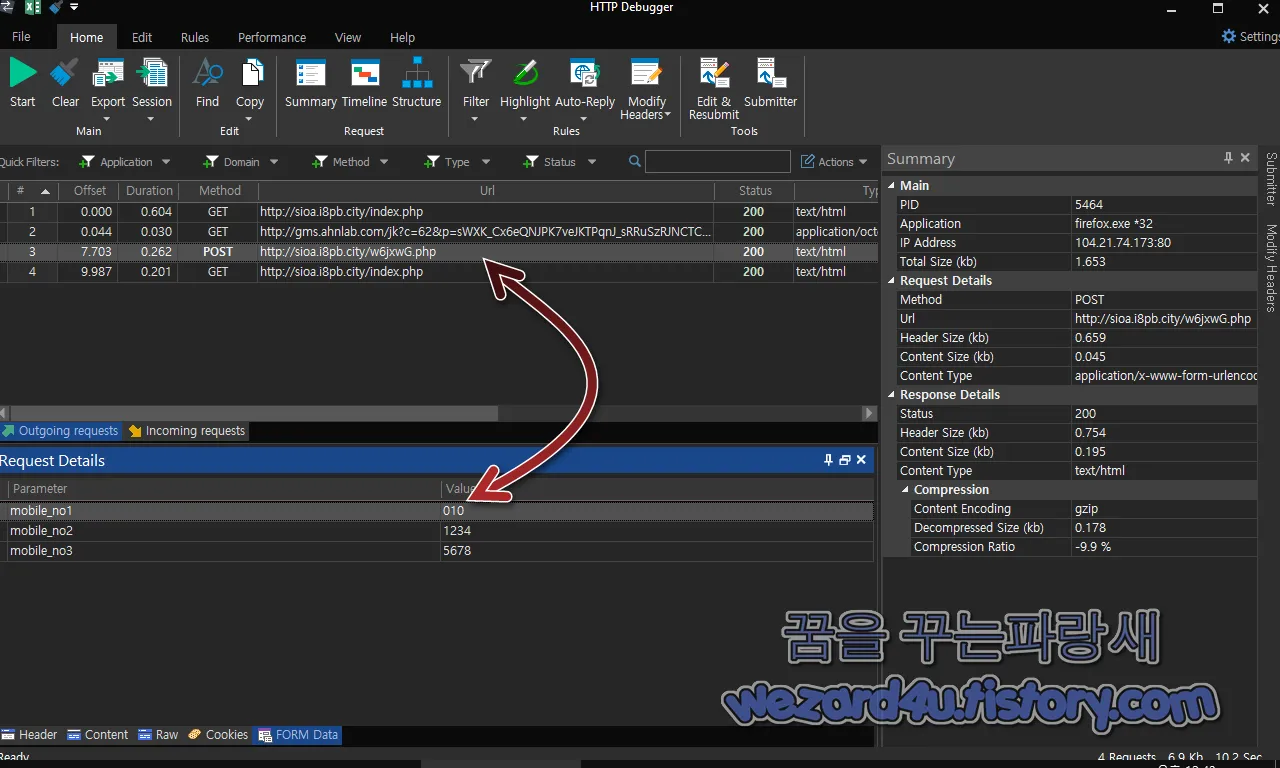Screen dimensions: 1280x768
Task: Switch to the Rules ribbon tab
Action: [195, 37]
